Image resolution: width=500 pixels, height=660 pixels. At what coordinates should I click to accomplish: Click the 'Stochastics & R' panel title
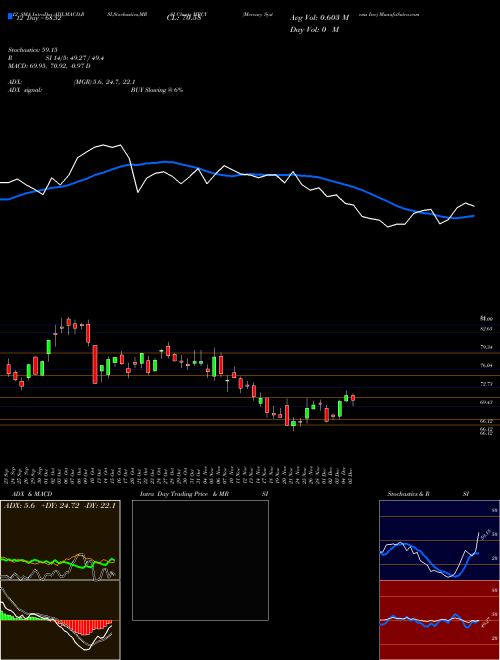coord(409,494)
